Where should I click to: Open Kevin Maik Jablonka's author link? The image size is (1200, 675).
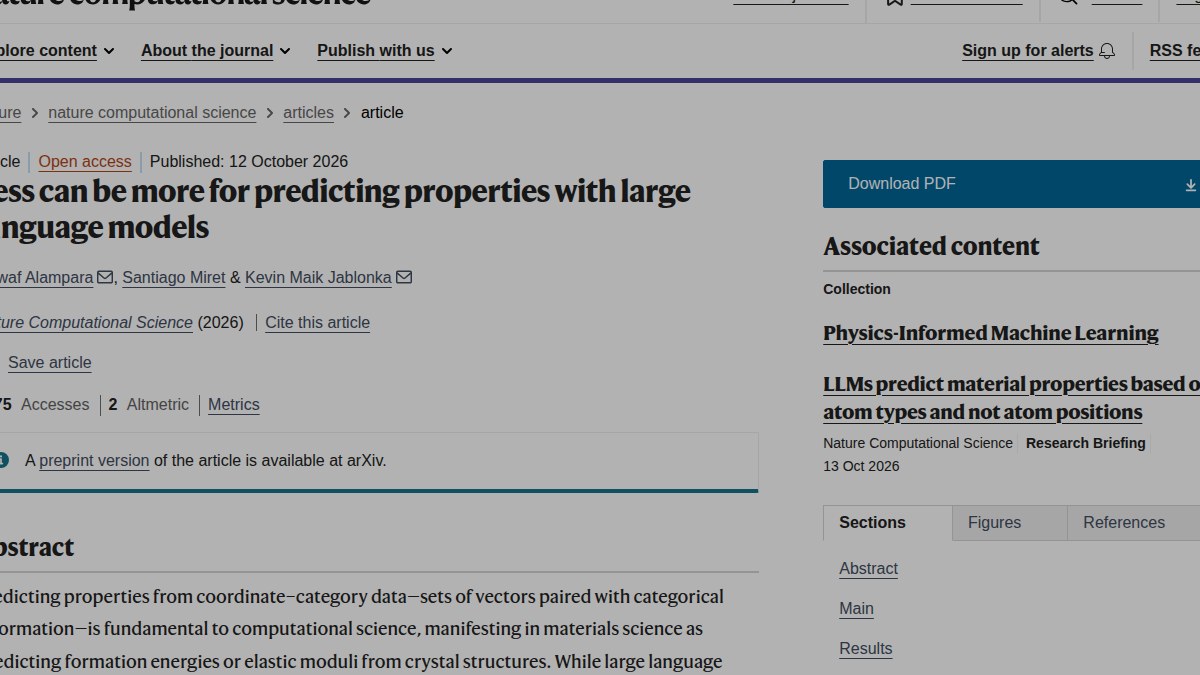click(x=318, y=278)
